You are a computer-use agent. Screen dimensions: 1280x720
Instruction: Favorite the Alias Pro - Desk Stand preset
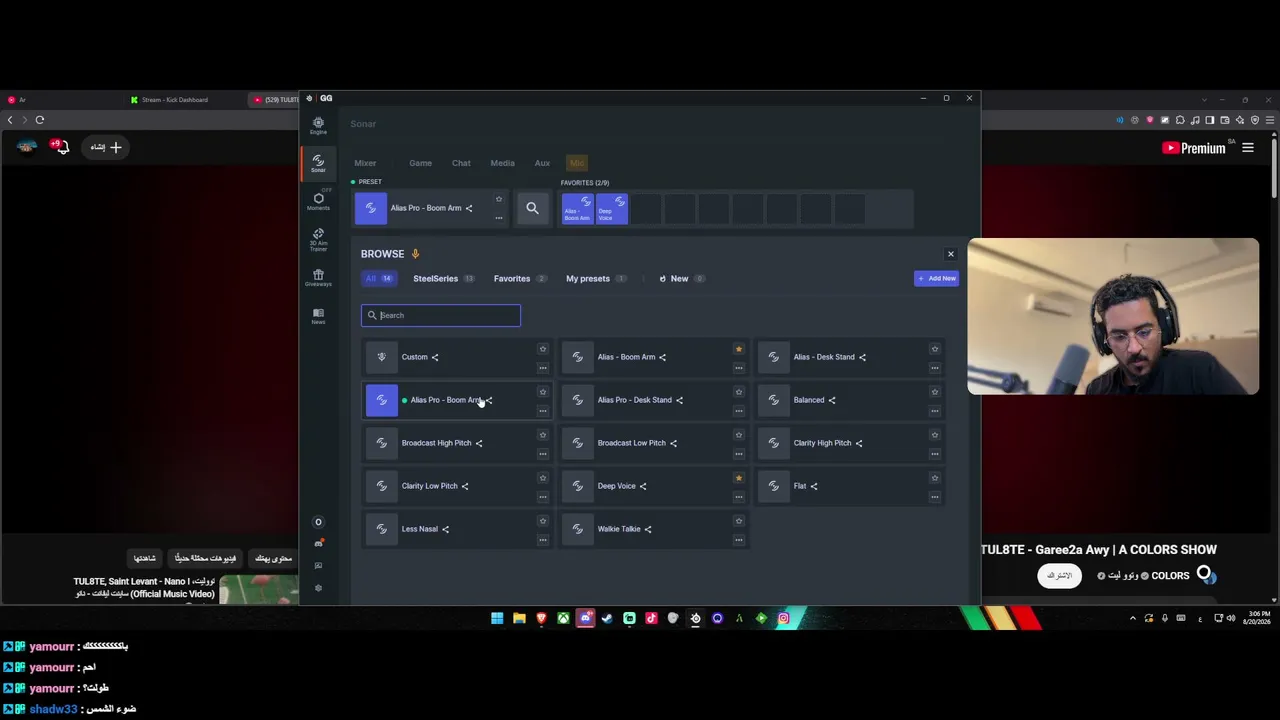pos(739,392)
